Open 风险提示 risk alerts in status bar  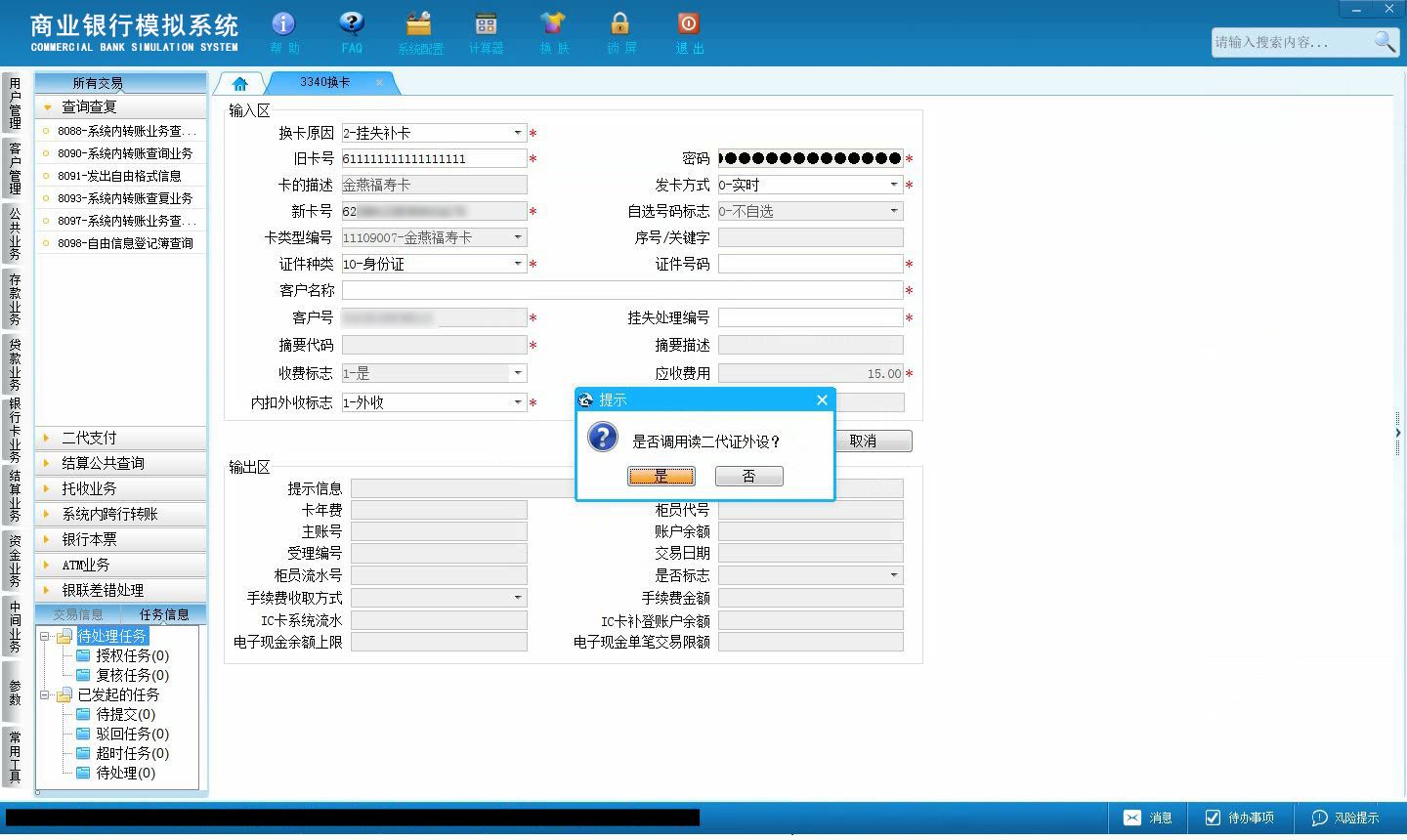coord(1345,818)
